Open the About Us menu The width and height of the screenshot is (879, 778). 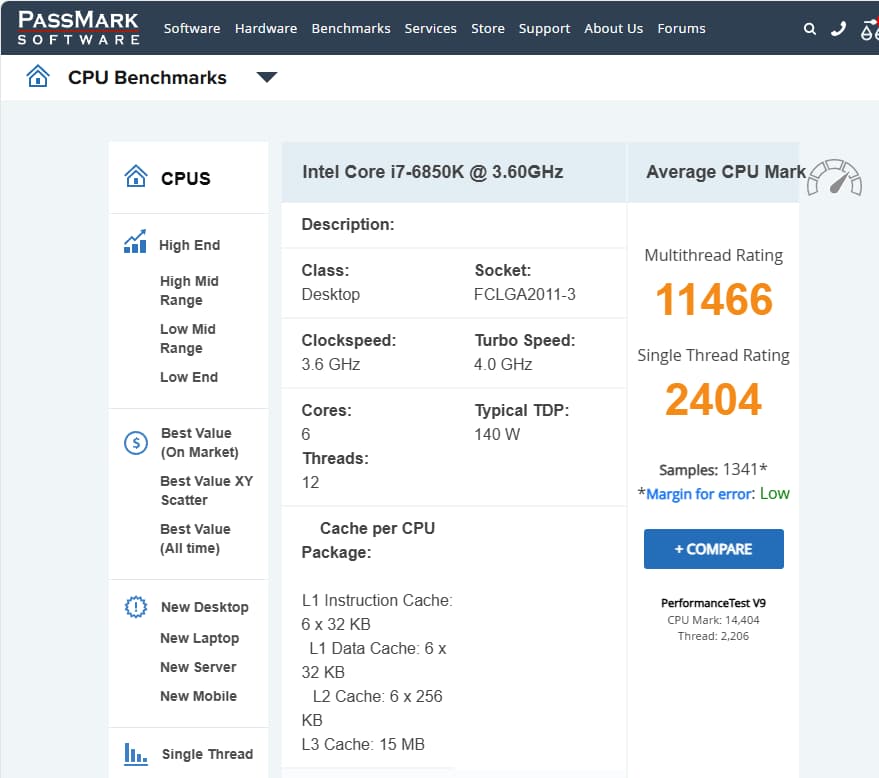click(x=613, y=29)
